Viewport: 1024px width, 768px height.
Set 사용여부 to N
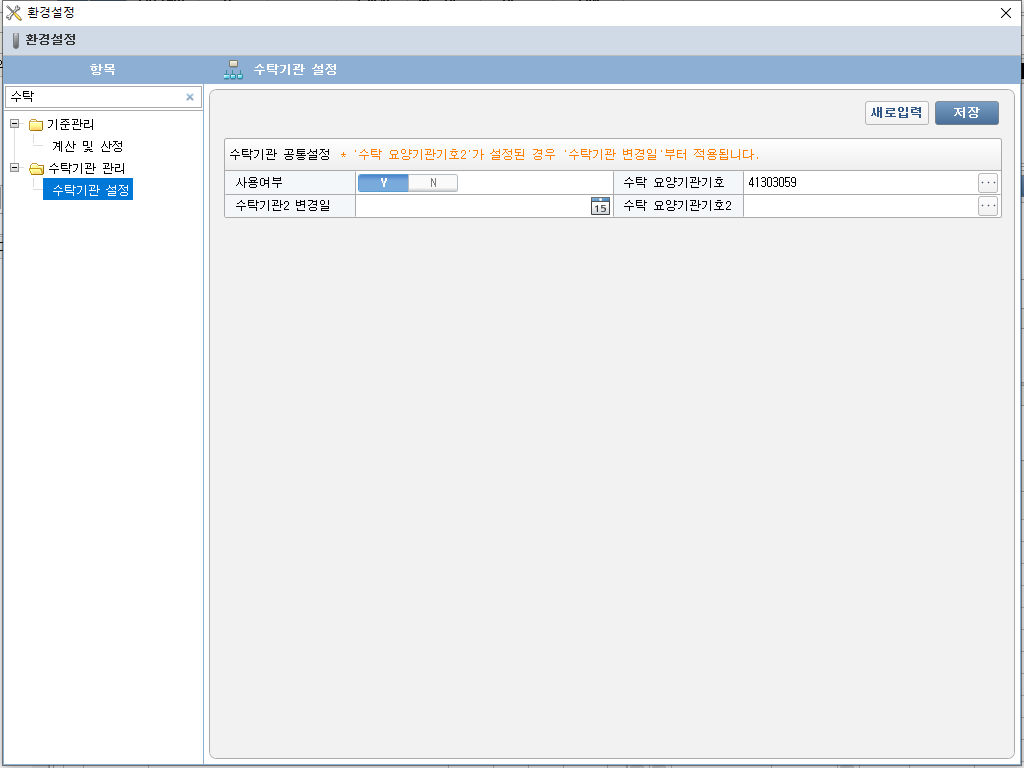433,183
